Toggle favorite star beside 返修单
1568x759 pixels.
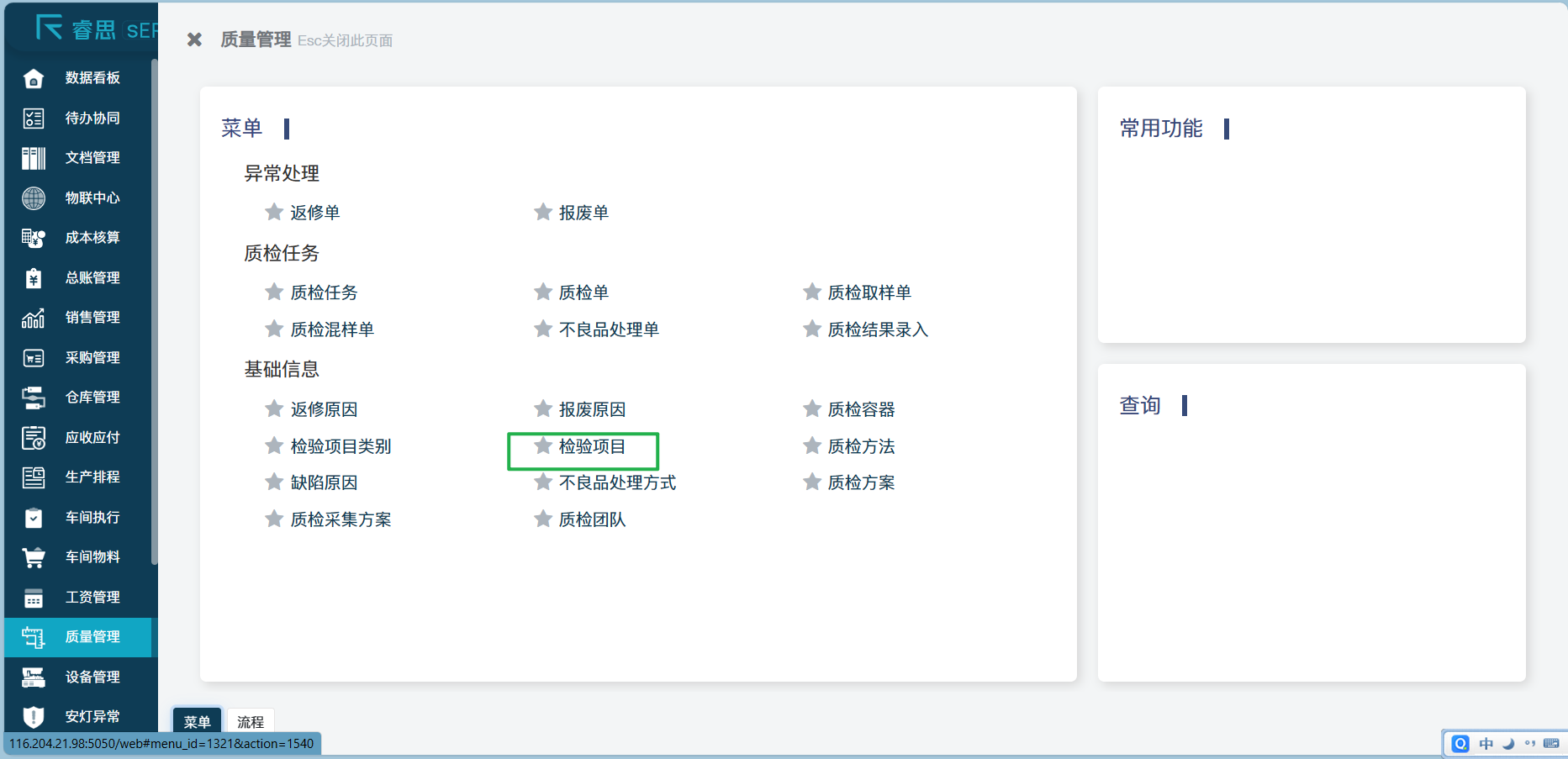274,212
